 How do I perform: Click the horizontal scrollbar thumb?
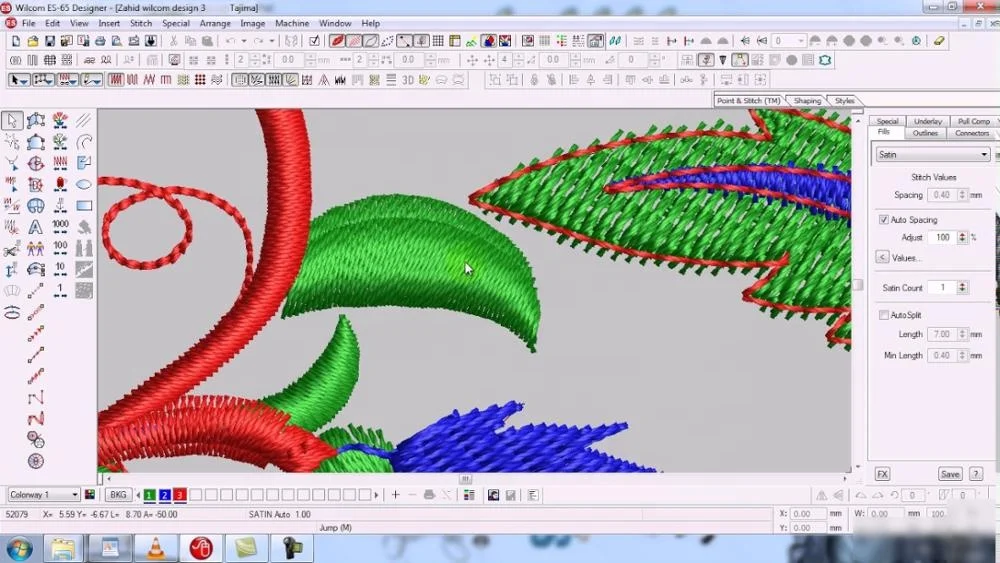point(466,479)
